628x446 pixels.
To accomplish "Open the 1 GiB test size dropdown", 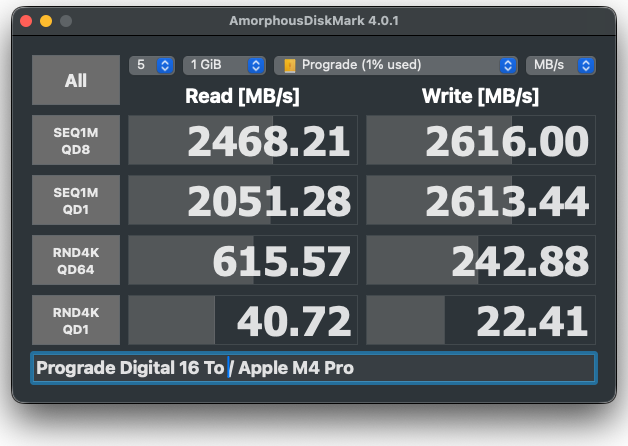I will point(224,65).
